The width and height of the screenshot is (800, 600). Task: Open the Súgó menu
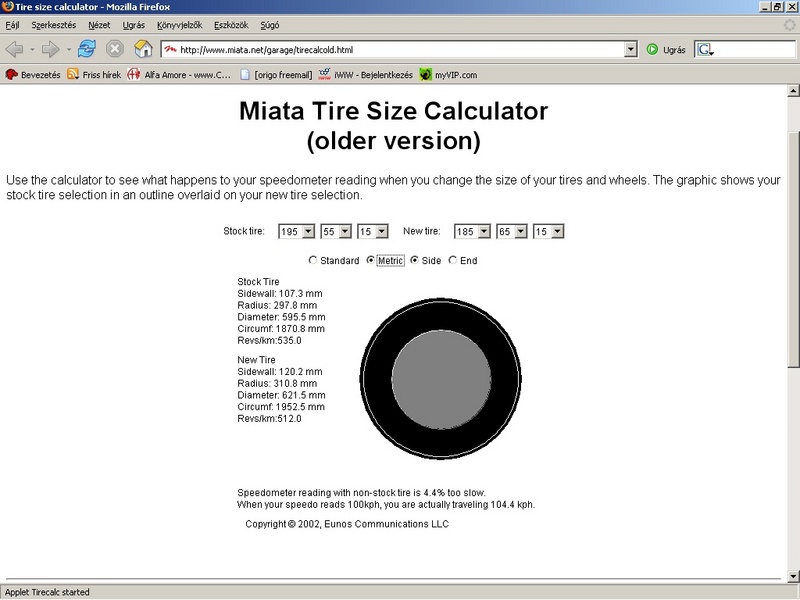tap(270, 25)
